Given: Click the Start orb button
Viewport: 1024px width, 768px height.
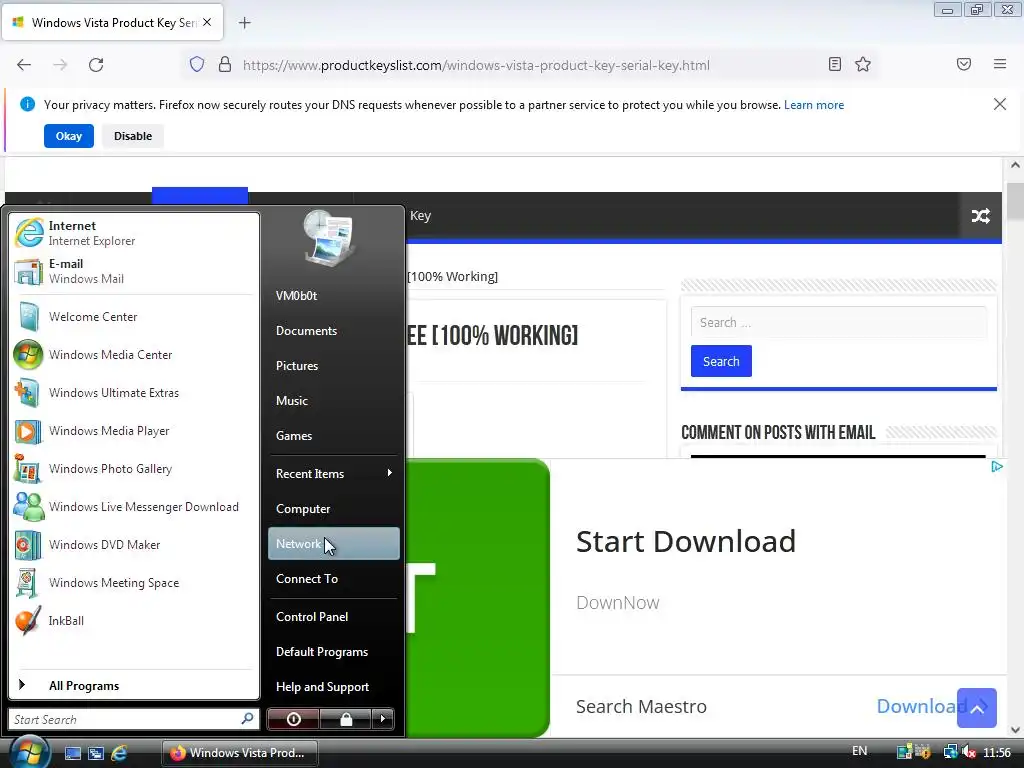Looking at the screenshot, I should pyautogui.click(x=28, y=751).
